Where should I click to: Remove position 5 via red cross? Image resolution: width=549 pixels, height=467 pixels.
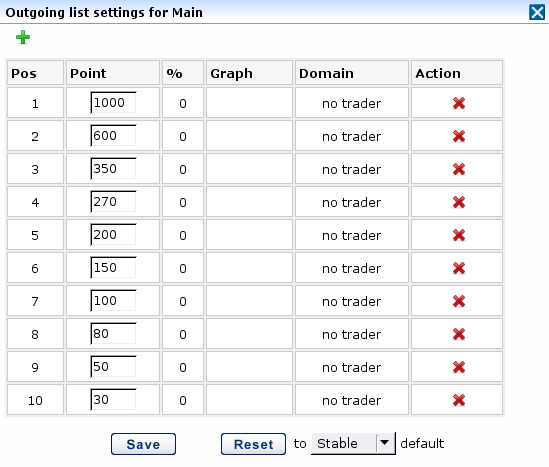click(459, 235)
